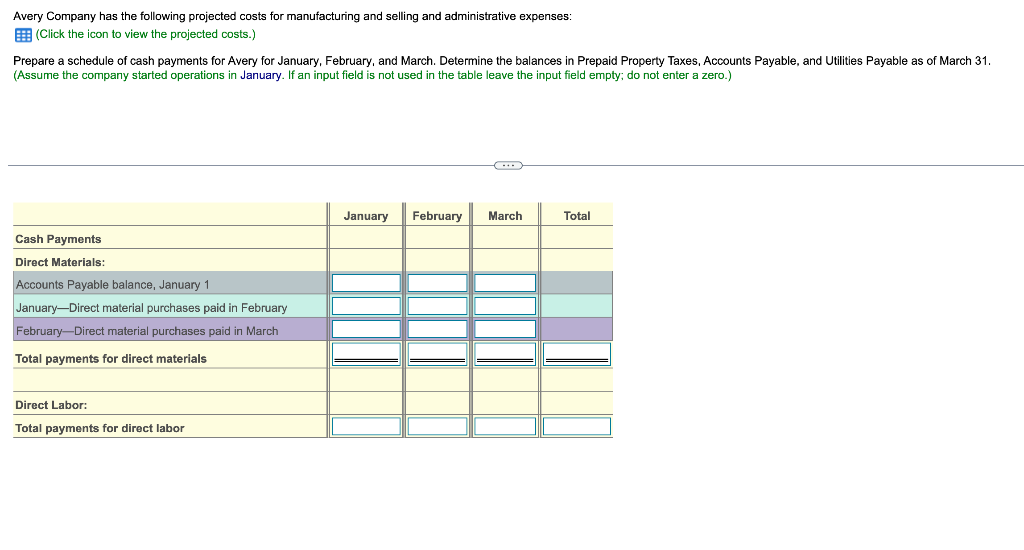Select January total payments for direct materials
This screenshot has width=1024, height=550.
pos(366,354)
